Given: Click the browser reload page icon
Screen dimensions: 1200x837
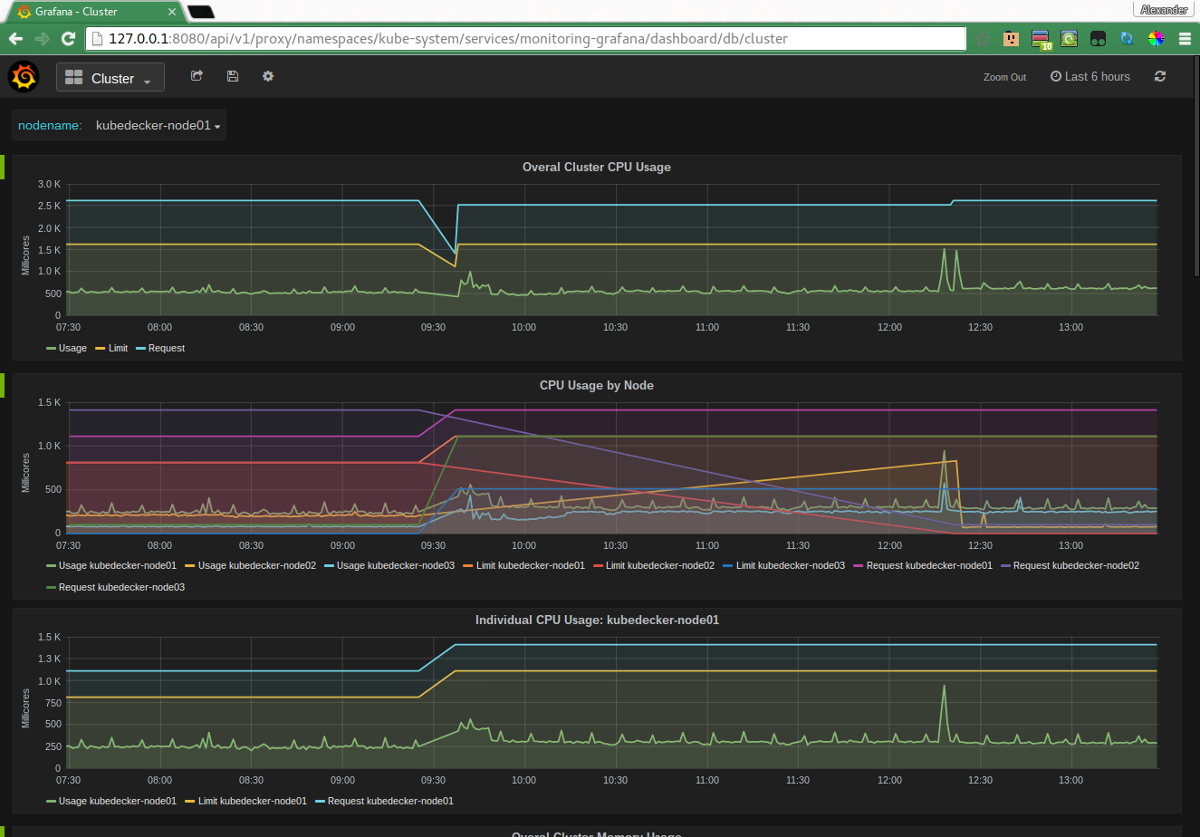Looking at the screenshot, I should click(67, 38).
